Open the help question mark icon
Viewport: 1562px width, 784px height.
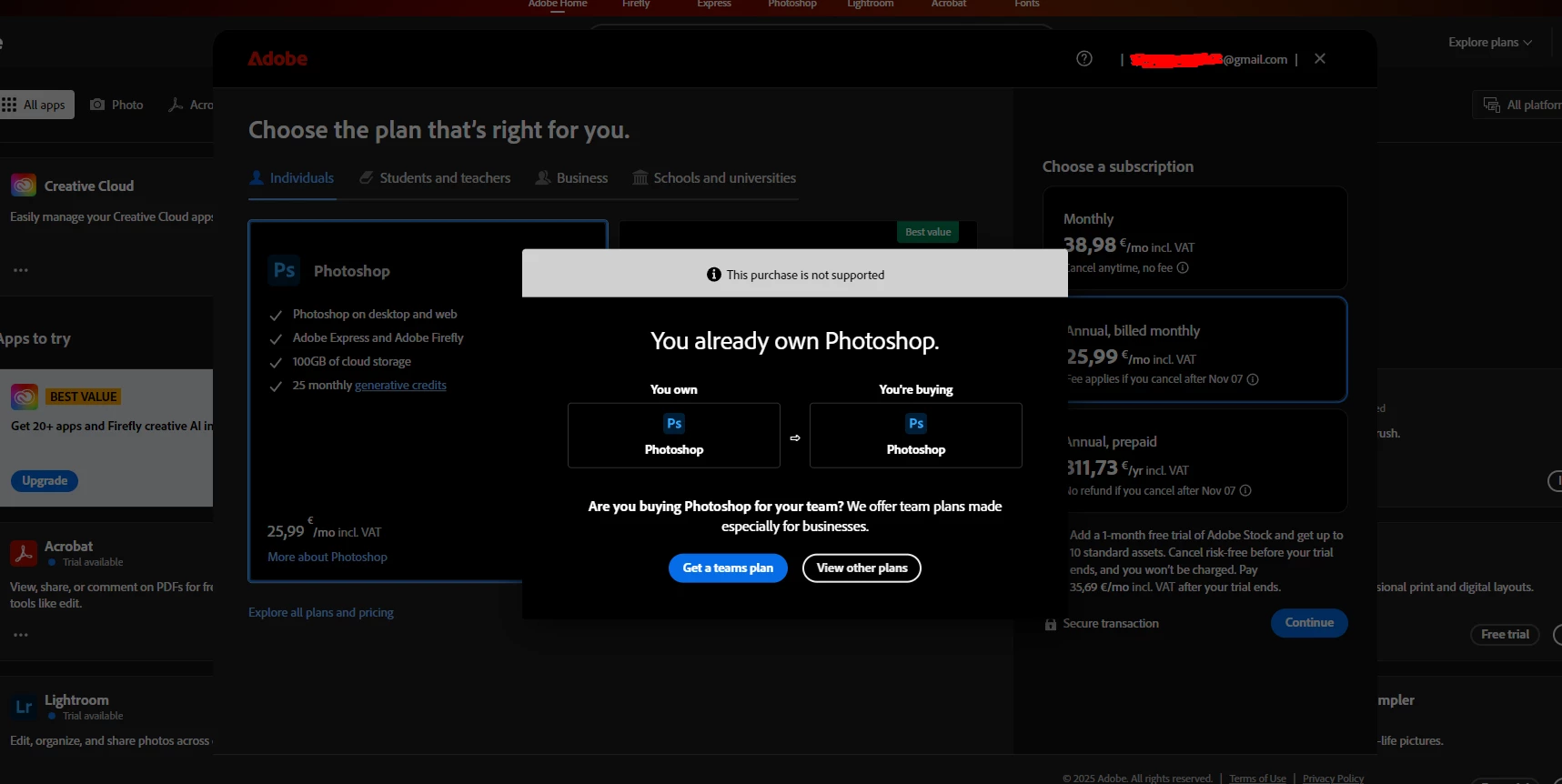pos(1083,59)
